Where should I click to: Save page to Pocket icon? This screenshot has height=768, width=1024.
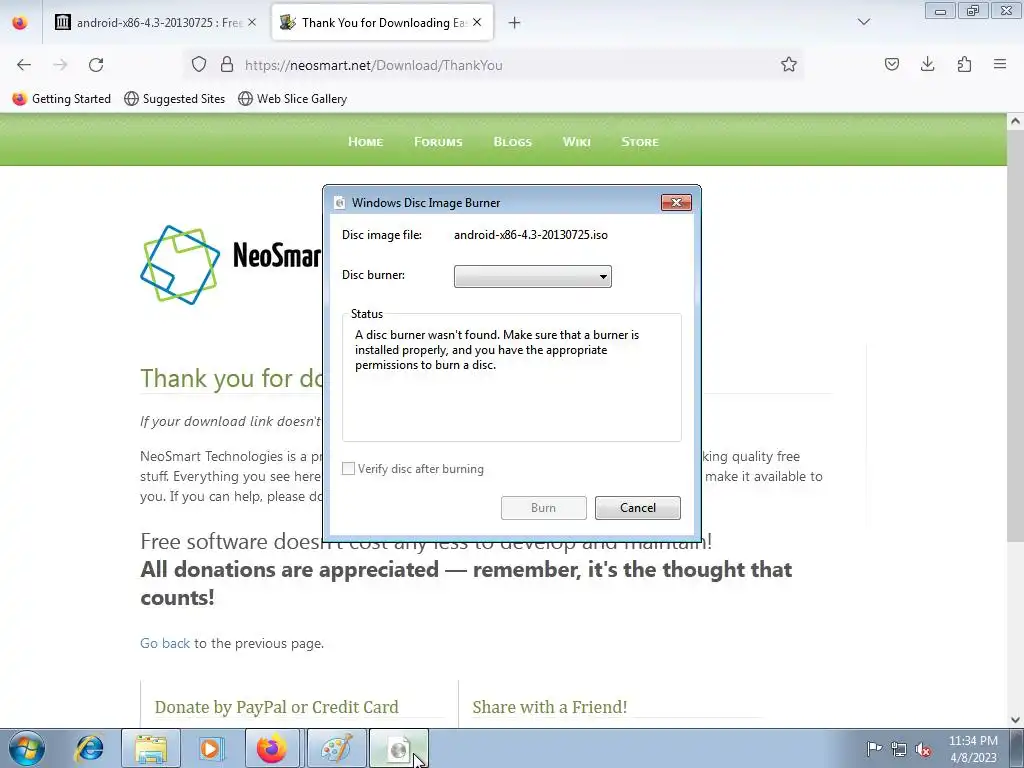tap(891, 65)
